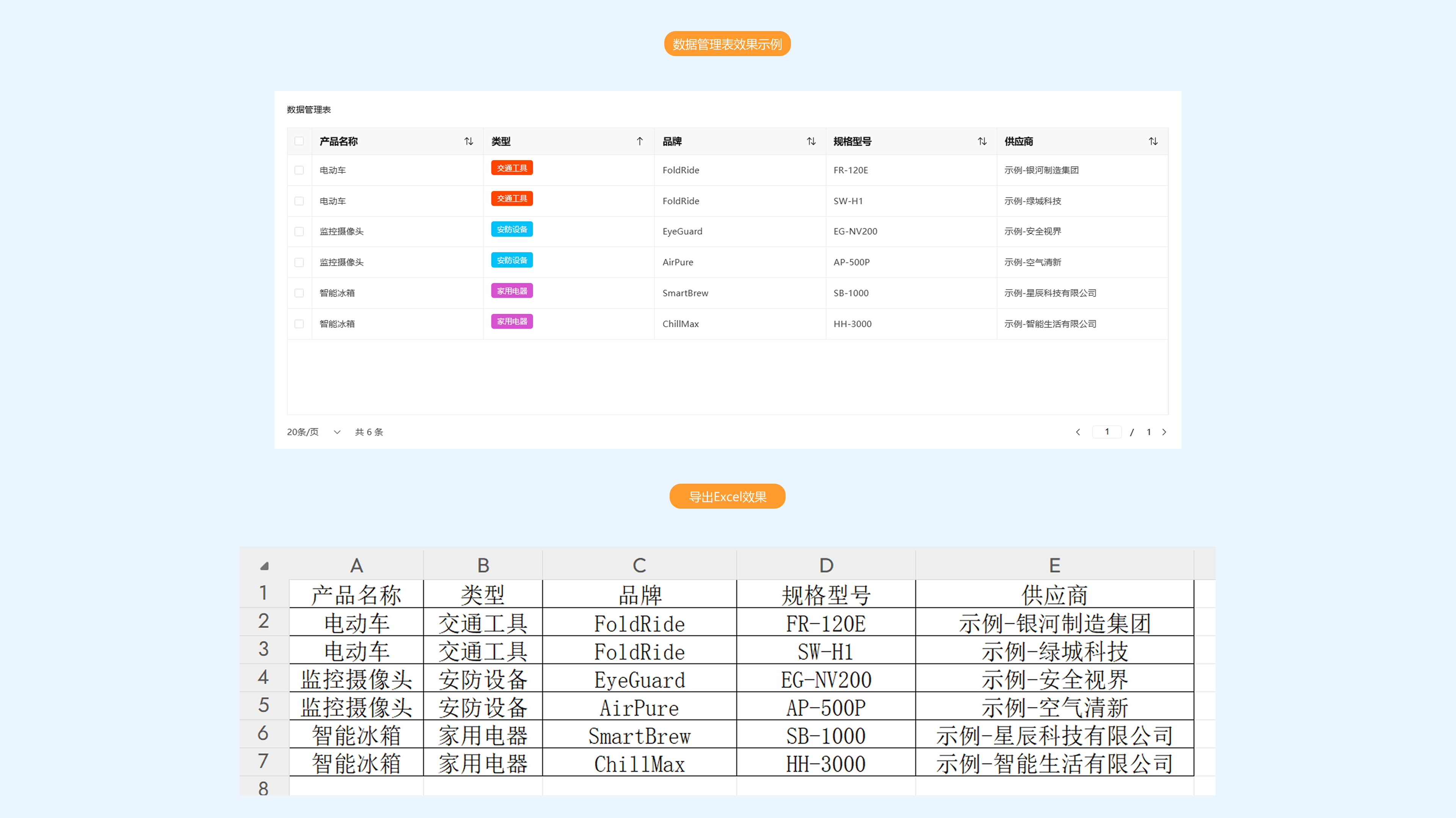Click 示例-绿城科技 in the data table
The width and height of the screenshot is (1456, 818).
[x=1032, y=201]
